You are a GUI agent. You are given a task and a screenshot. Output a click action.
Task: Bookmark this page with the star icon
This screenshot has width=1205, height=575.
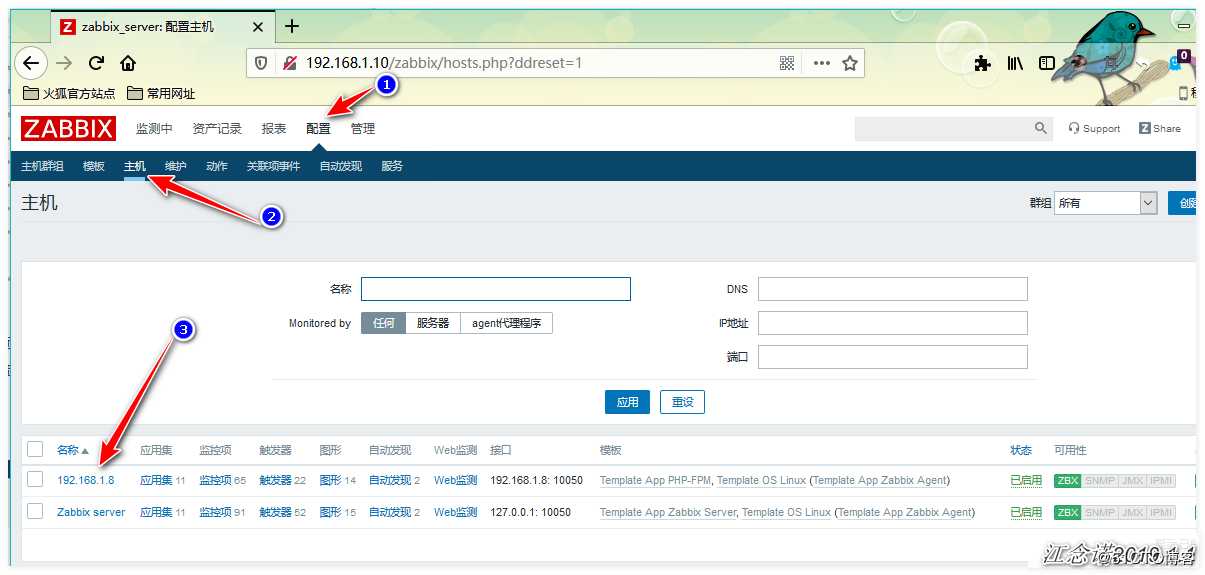click(x=850, y=63)
